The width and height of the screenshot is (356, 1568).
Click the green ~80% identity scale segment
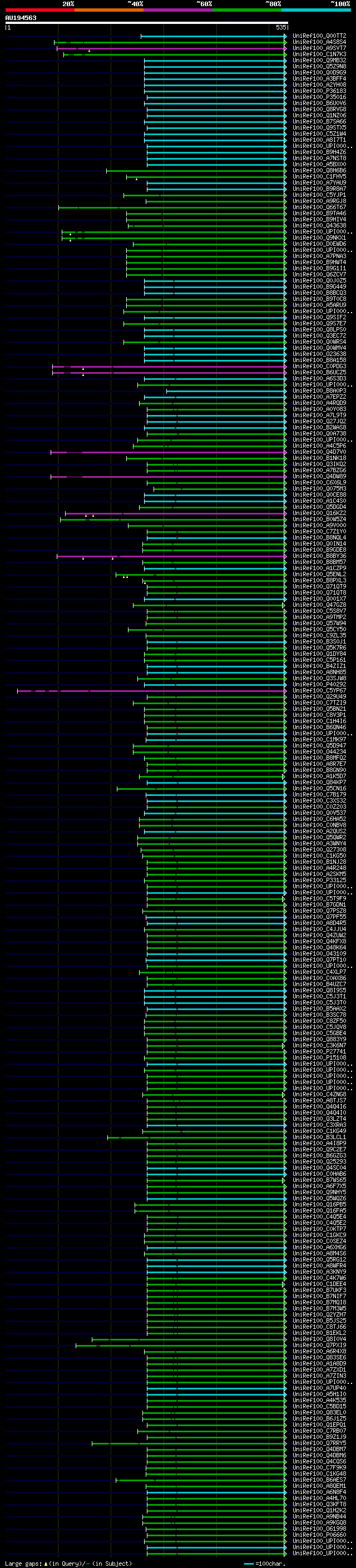pyautogui.click(x=247, y=10)
